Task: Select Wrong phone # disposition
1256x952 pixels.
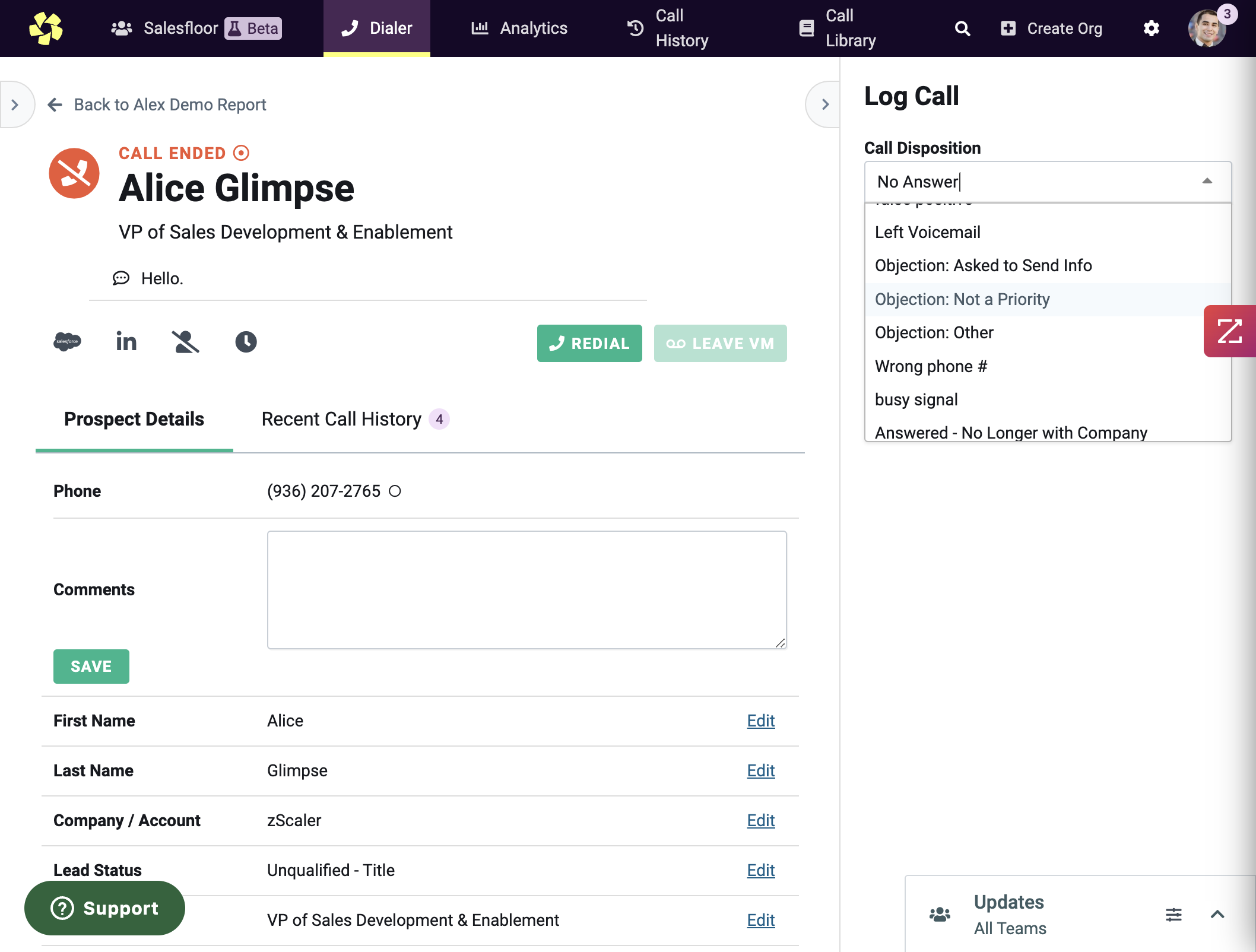Action: (1048, 366)
